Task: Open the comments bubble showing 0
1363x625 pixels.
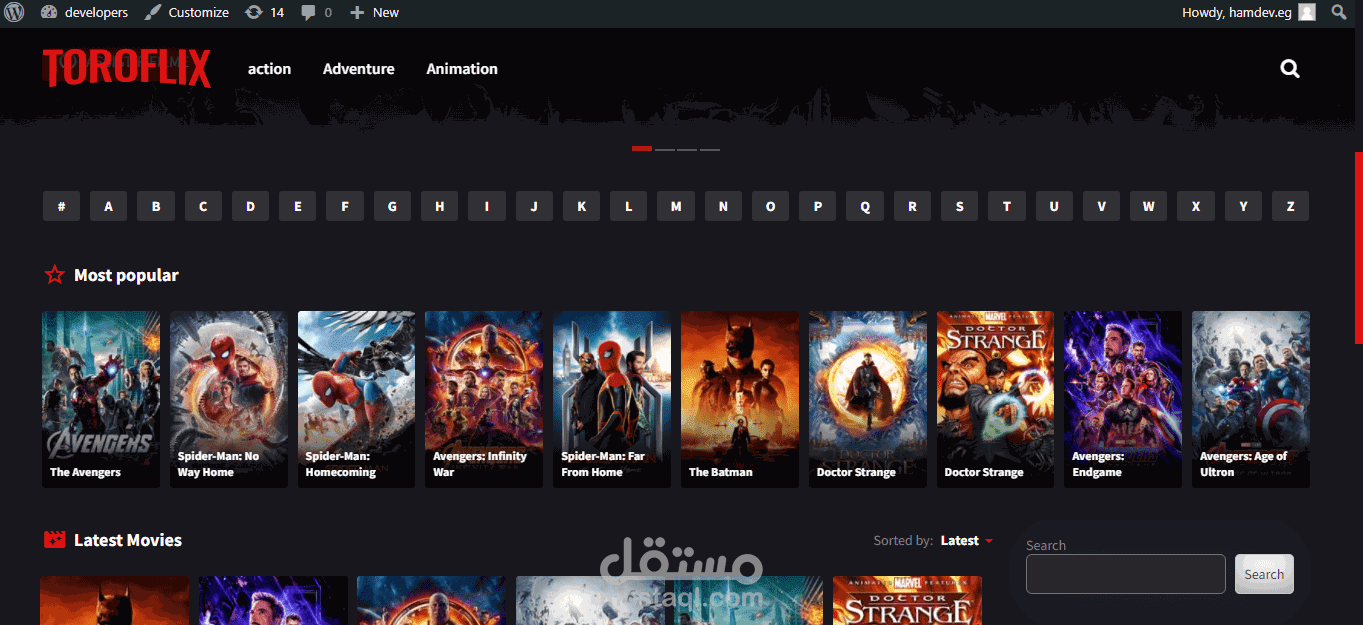Action: click(x=316, y=12)
